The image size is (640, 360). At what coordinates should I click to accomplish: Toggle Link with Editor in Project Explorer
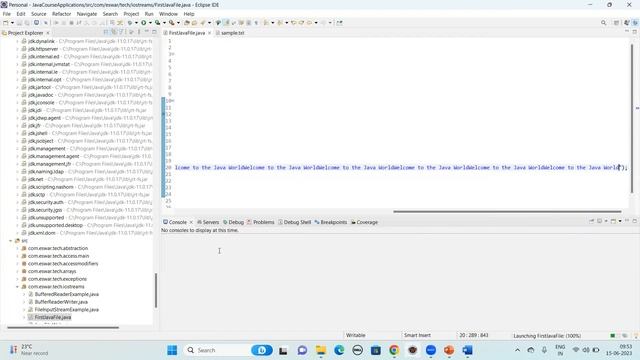tap(114, 32)
